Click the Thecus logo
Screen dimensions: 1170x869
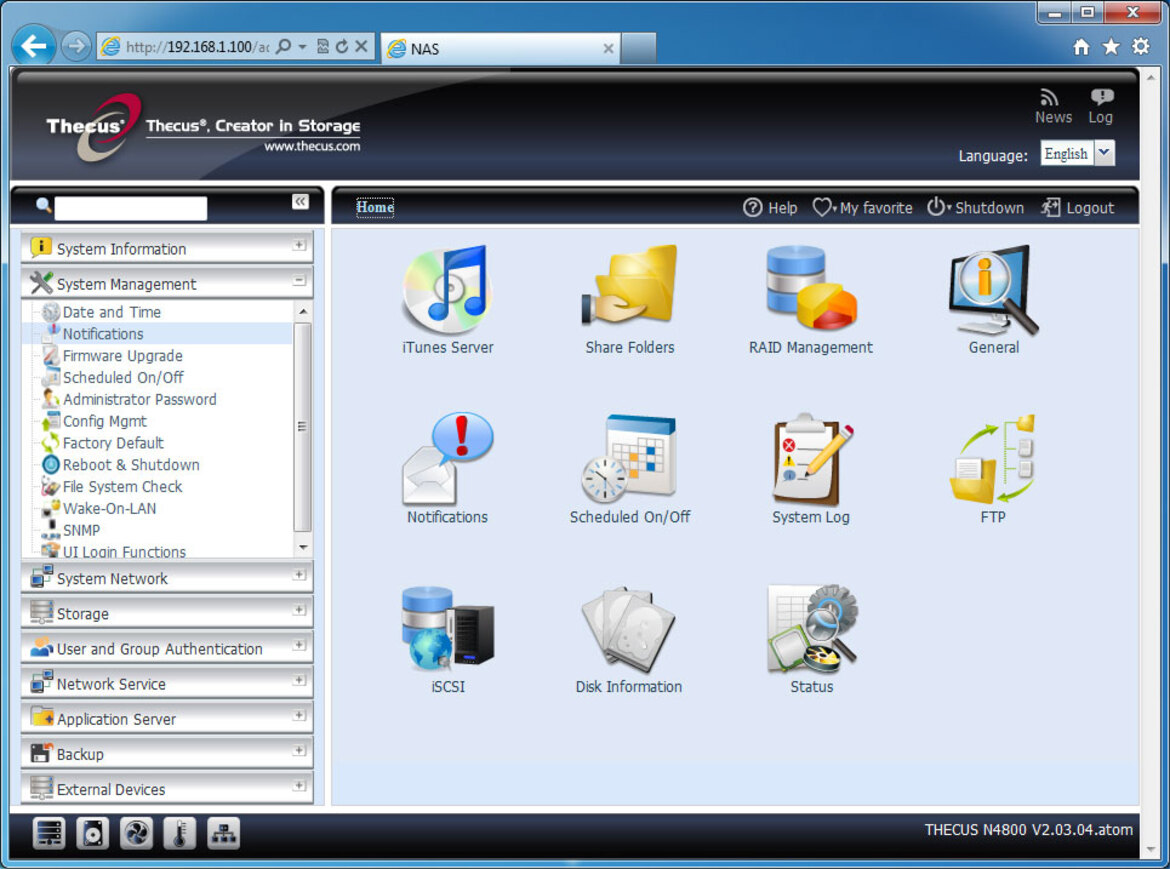point(95,127)
